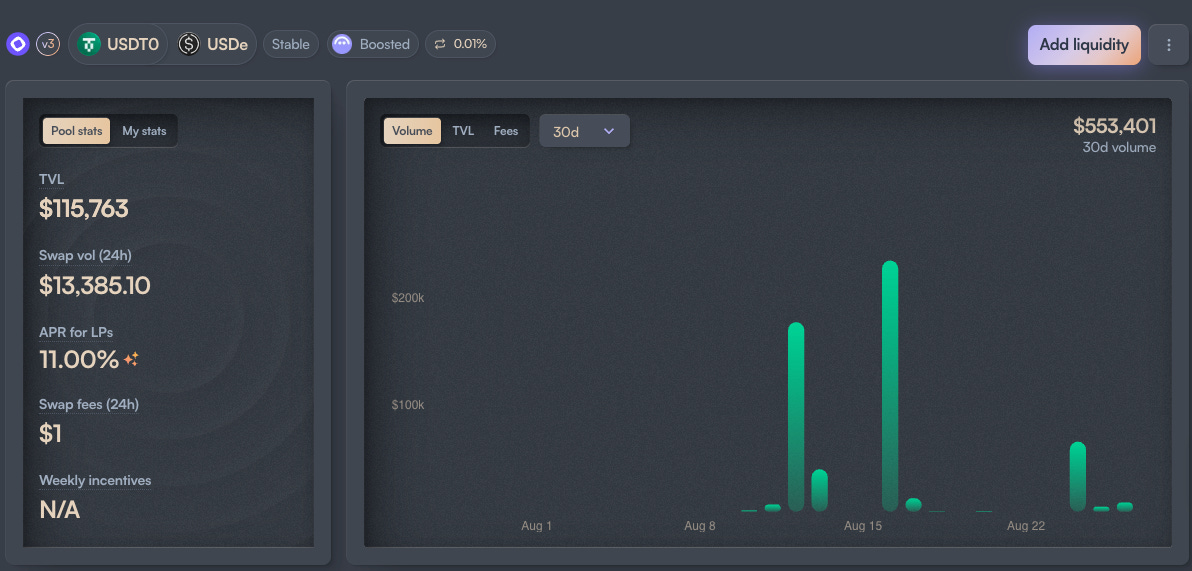This screenshot has width=1192, height=571.
Task: Select the USDT0 token chip
Action: (119, 44)
